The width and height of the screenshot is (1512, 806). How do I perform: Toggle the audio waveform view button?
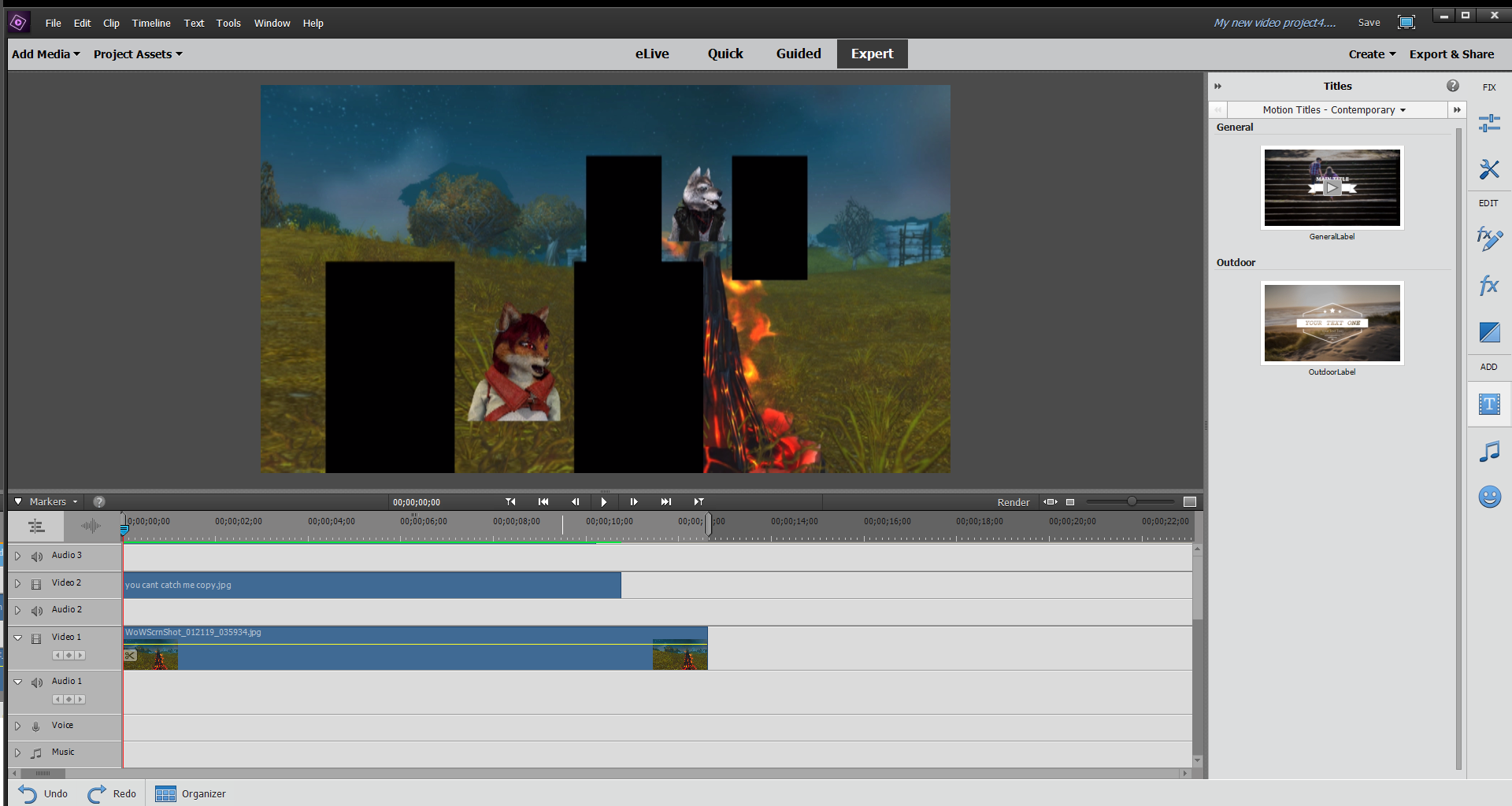pyautogui.click(x=91, y=527)
